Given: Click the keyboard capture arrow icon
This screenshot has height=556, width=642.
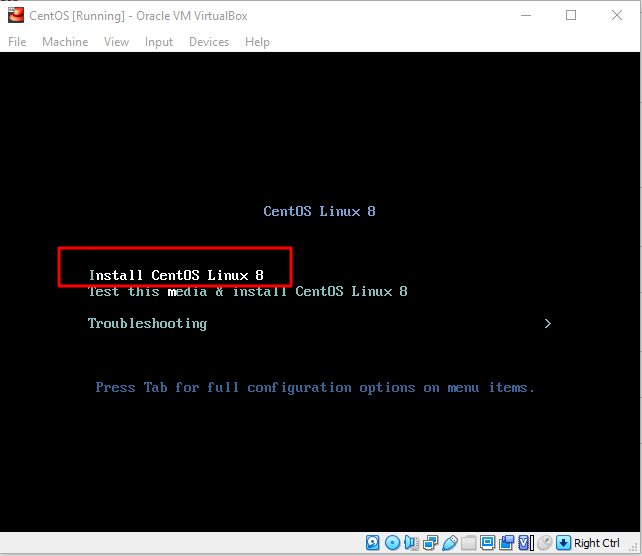Looking at the screenshot, I should tap(563, 543).
